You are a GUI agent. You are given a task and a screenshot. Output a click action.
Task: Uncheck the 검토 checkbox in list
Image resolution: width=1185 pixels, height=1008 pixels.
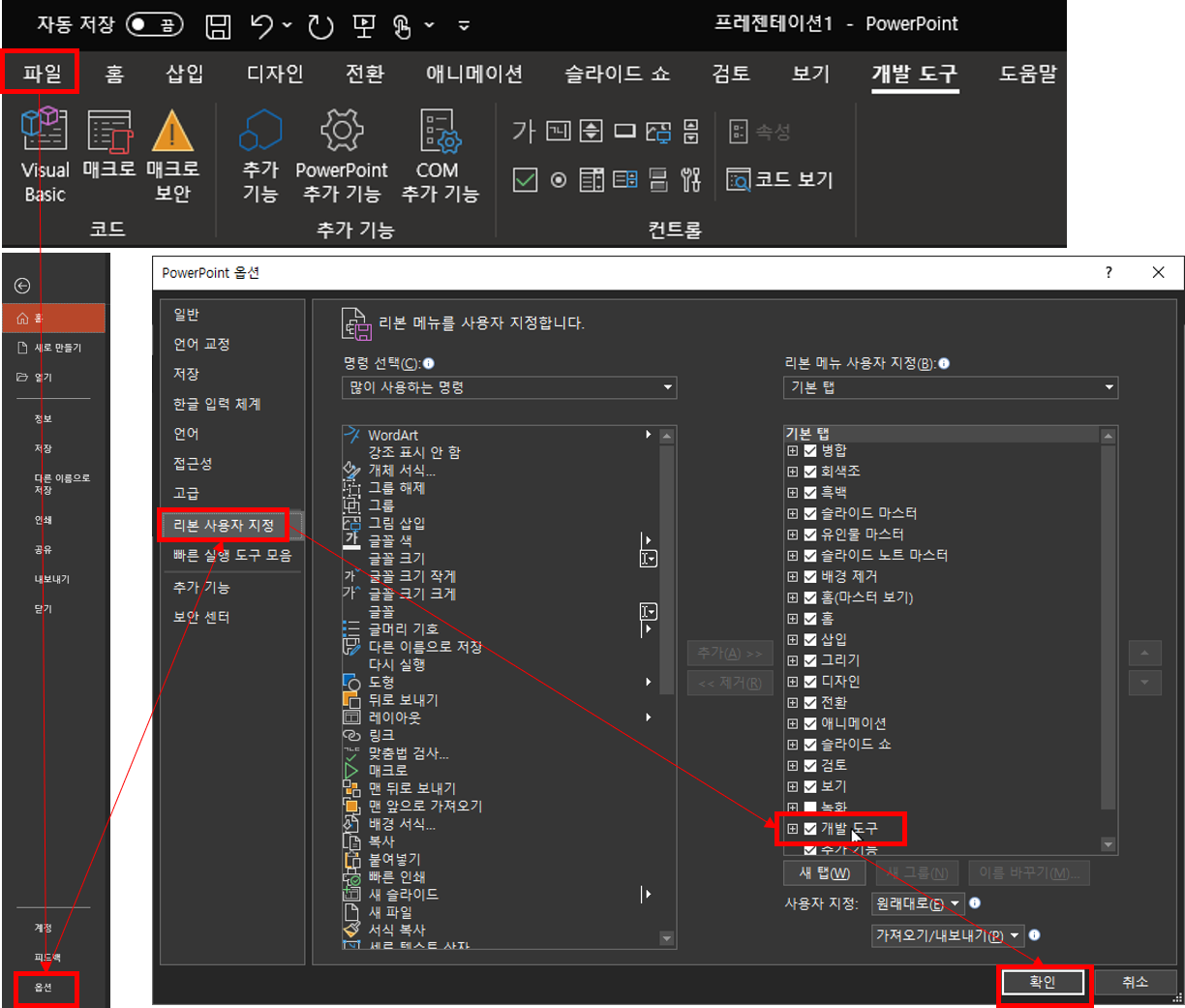tap(810, 765)
